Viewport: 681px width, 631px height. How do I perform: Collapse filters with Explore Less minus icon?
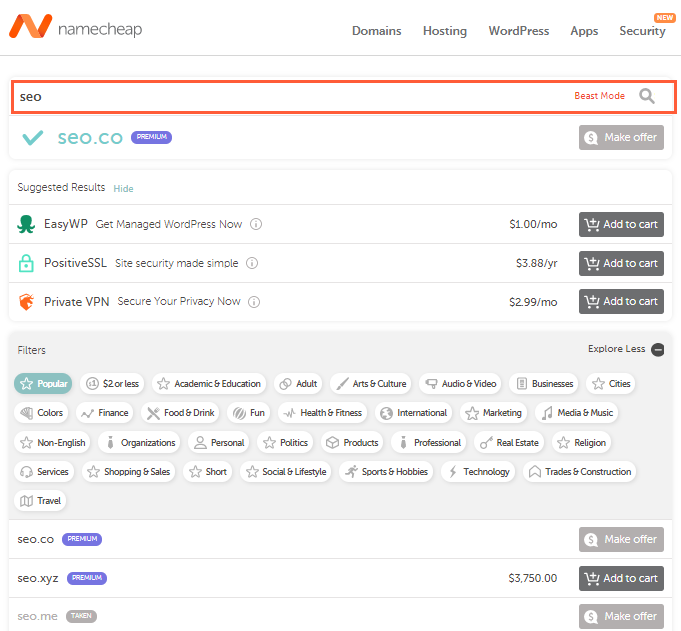pyautogui.click(x=658, y=349)
